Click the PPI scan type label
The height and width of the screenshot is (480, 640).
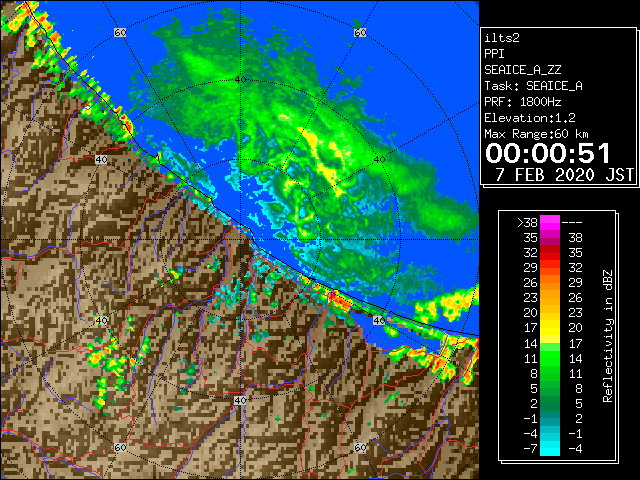click(x=494, y=54)
